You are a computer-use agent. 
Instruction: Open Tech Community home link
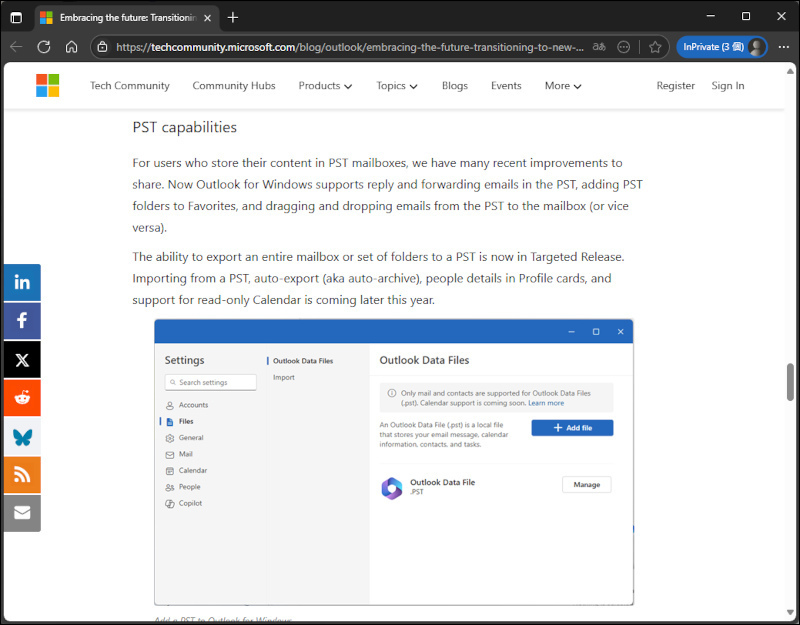pos(130,86)
